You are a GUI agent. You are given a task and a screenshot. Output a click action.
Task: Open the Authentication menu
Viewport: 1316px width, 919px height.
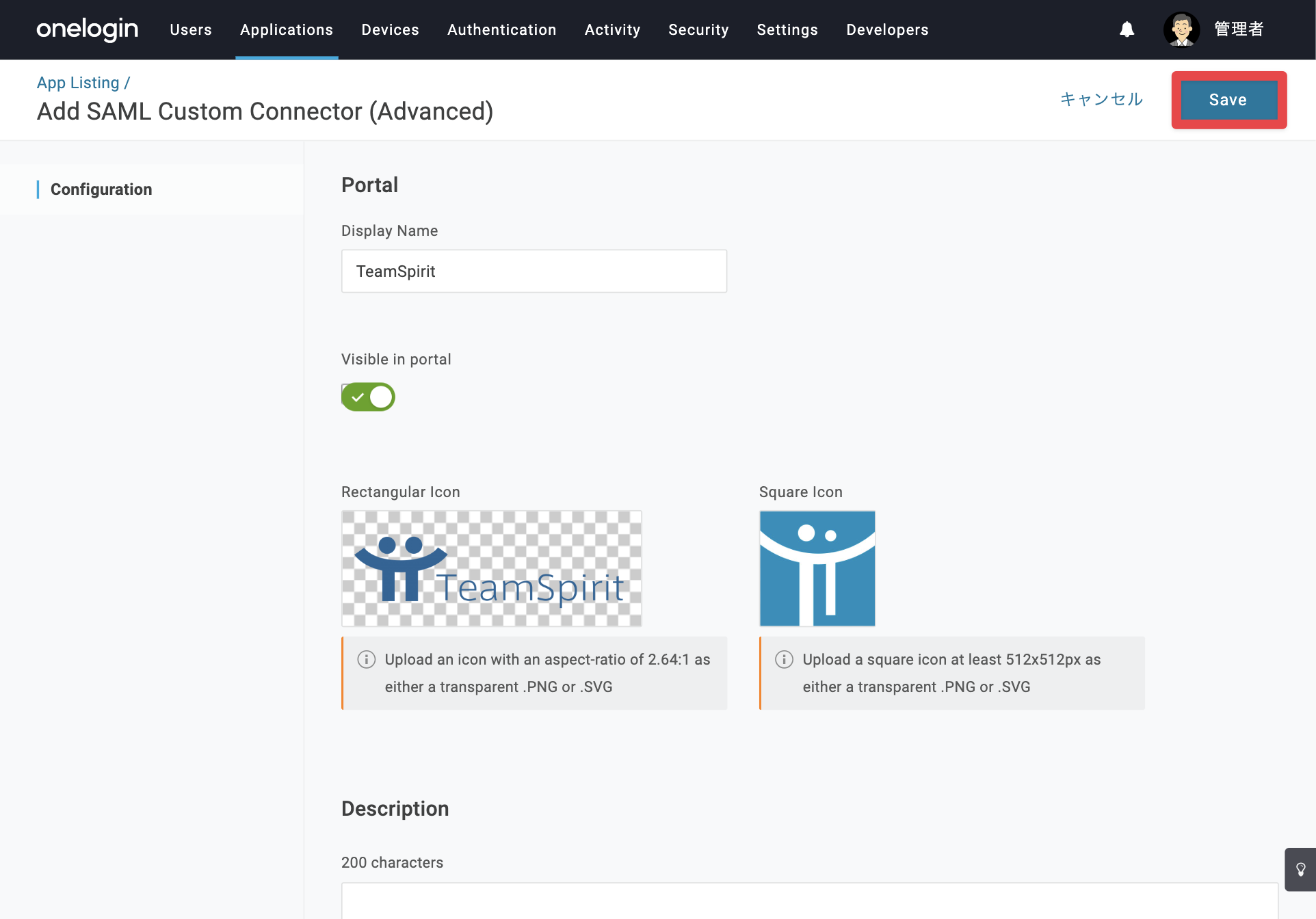click(x=501, y=29)
